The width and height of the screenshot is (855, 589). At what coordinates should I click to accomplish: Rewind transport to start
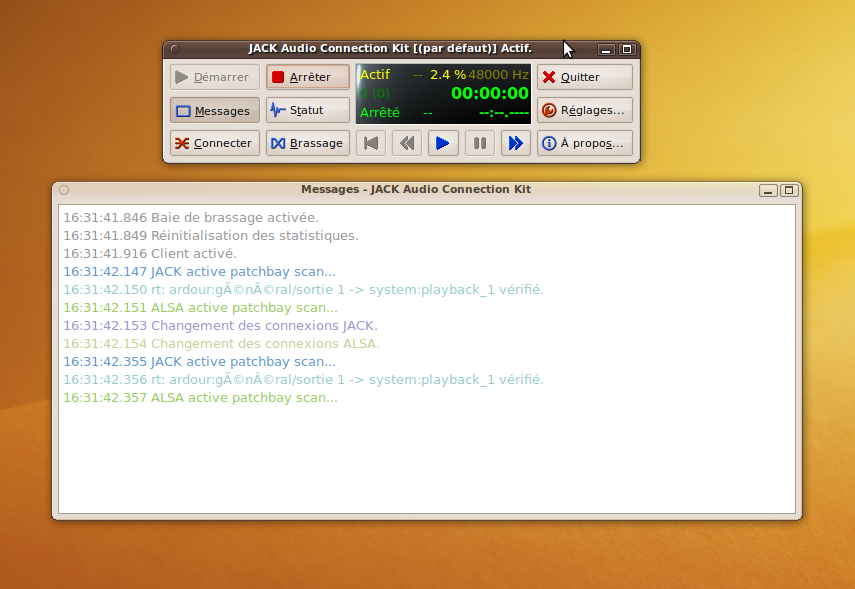click(x=371, y=143)
